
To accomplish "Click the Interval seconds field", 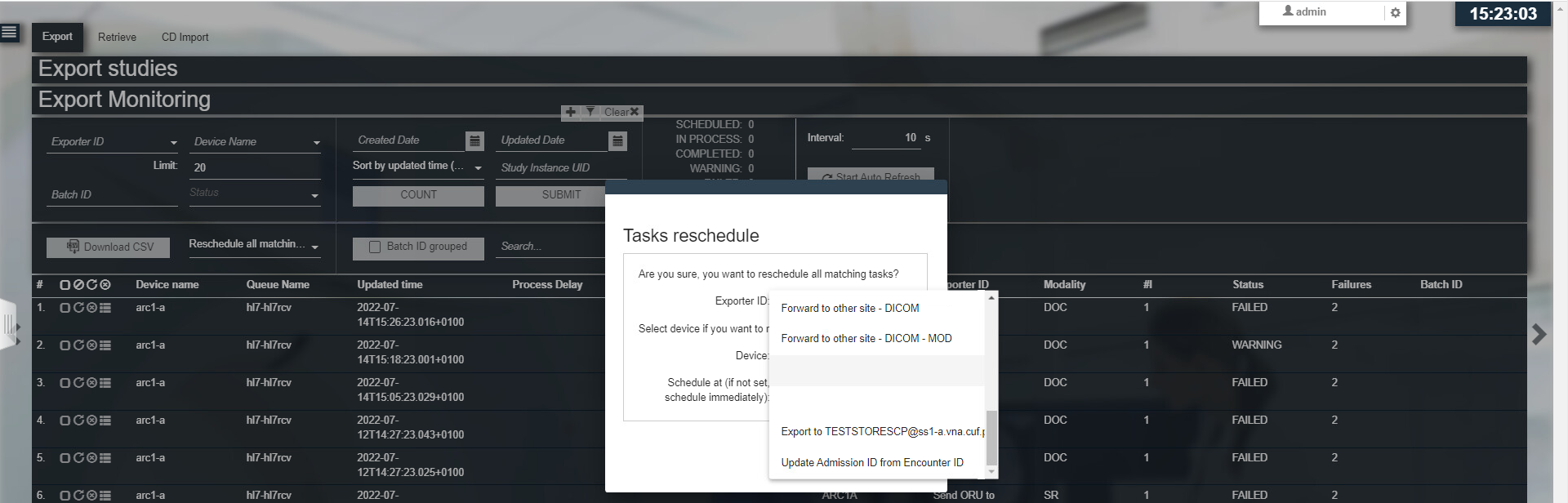I will pos(886,138).
